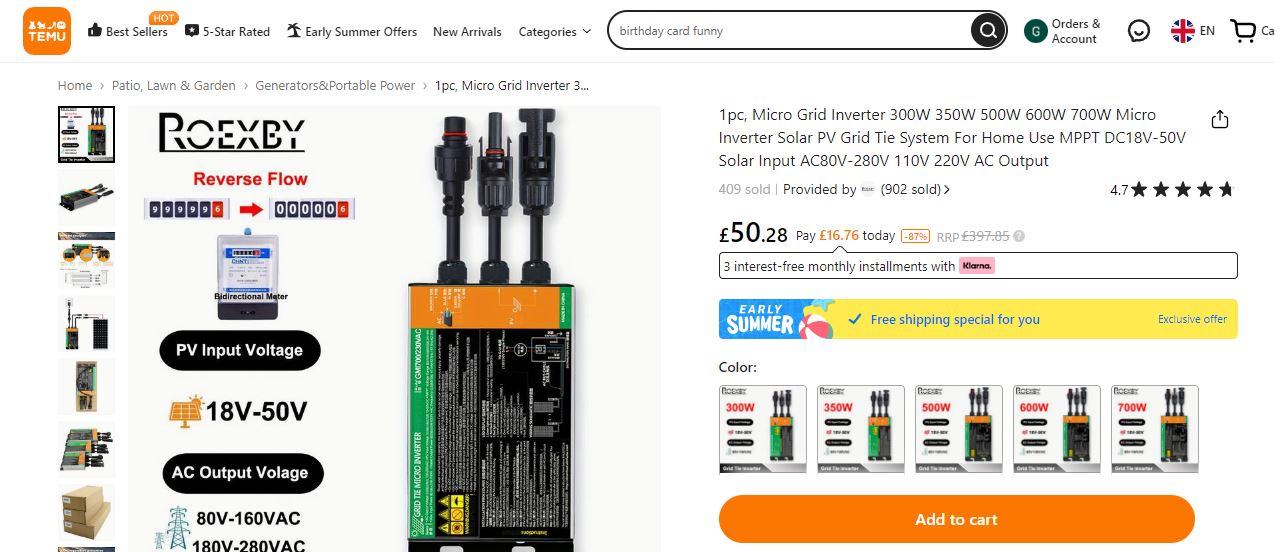
Task: Click the account avatar G icon
Action: point(1036,31)
